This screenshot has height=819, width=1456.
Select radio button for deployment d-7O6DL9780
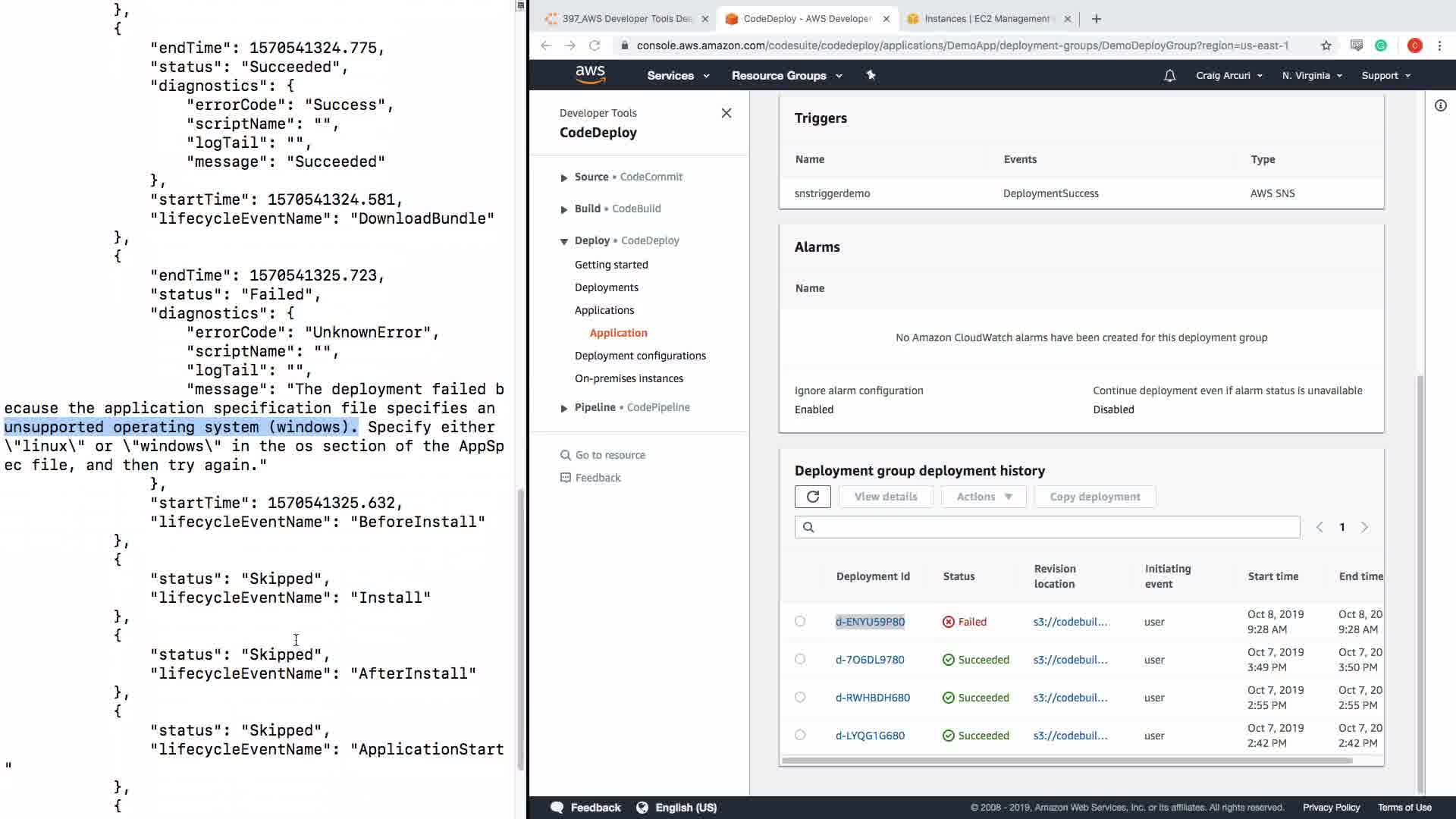pos(800,659)
